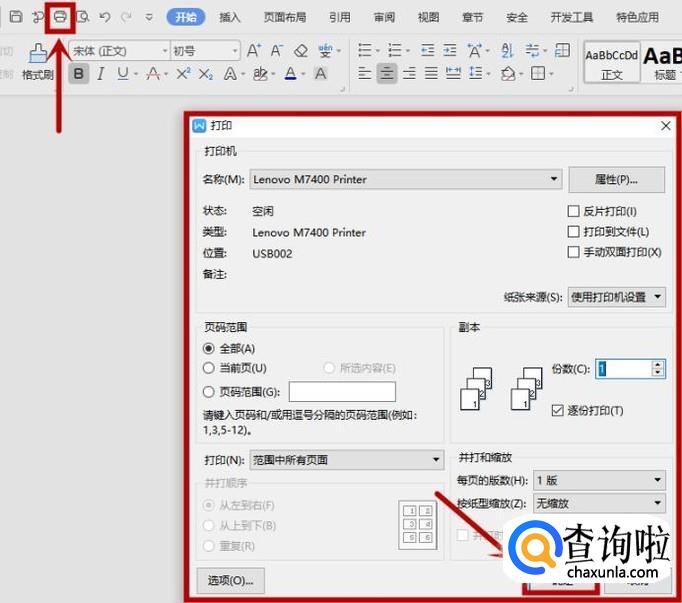This screenshot has width=682, height=603.
Task: Apply superscript X² formatting
Action: pyautogui.click(x=183, y=73)
